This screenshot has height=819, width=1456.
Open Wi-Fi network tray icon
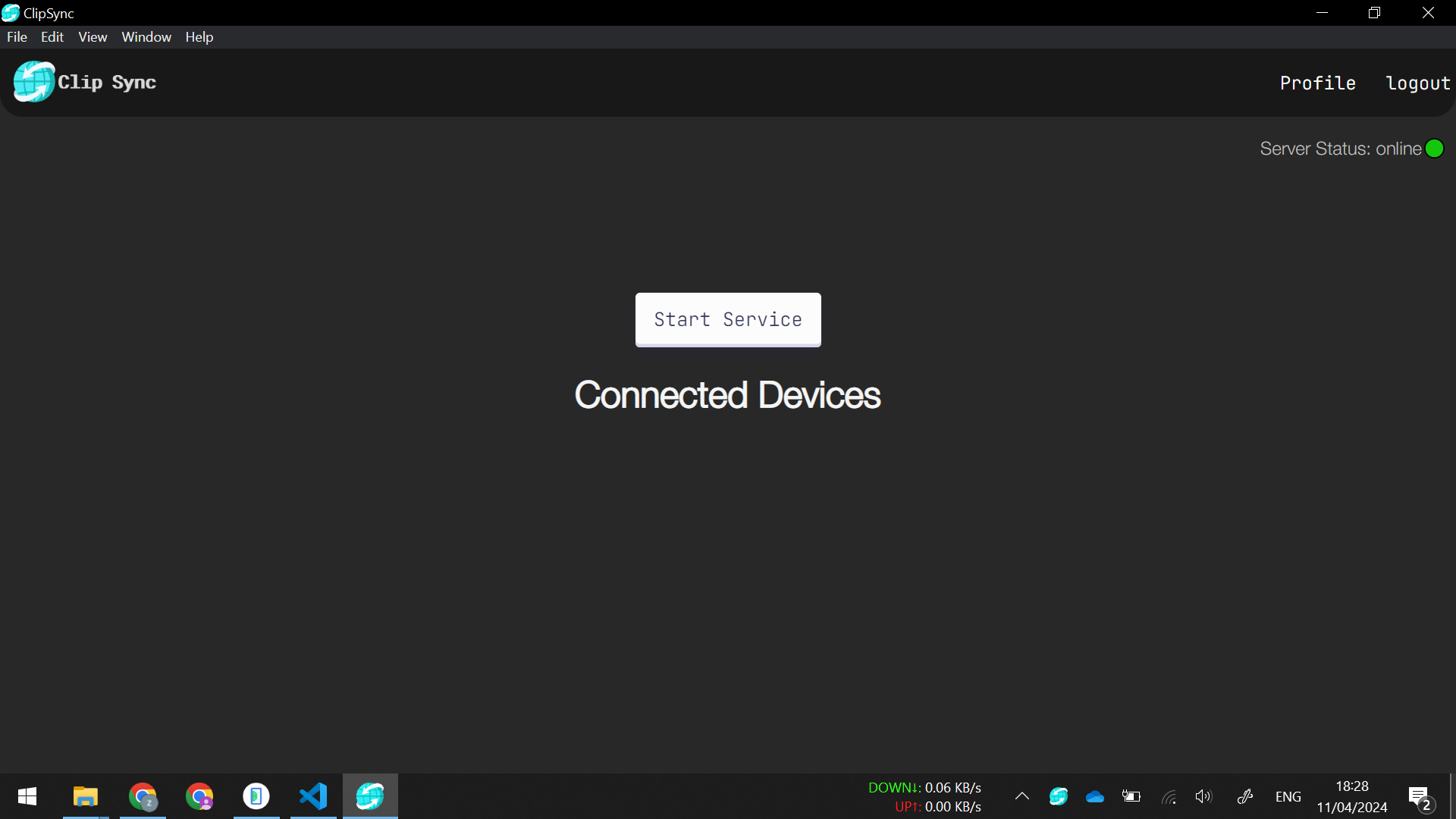tap(1169, 796)
